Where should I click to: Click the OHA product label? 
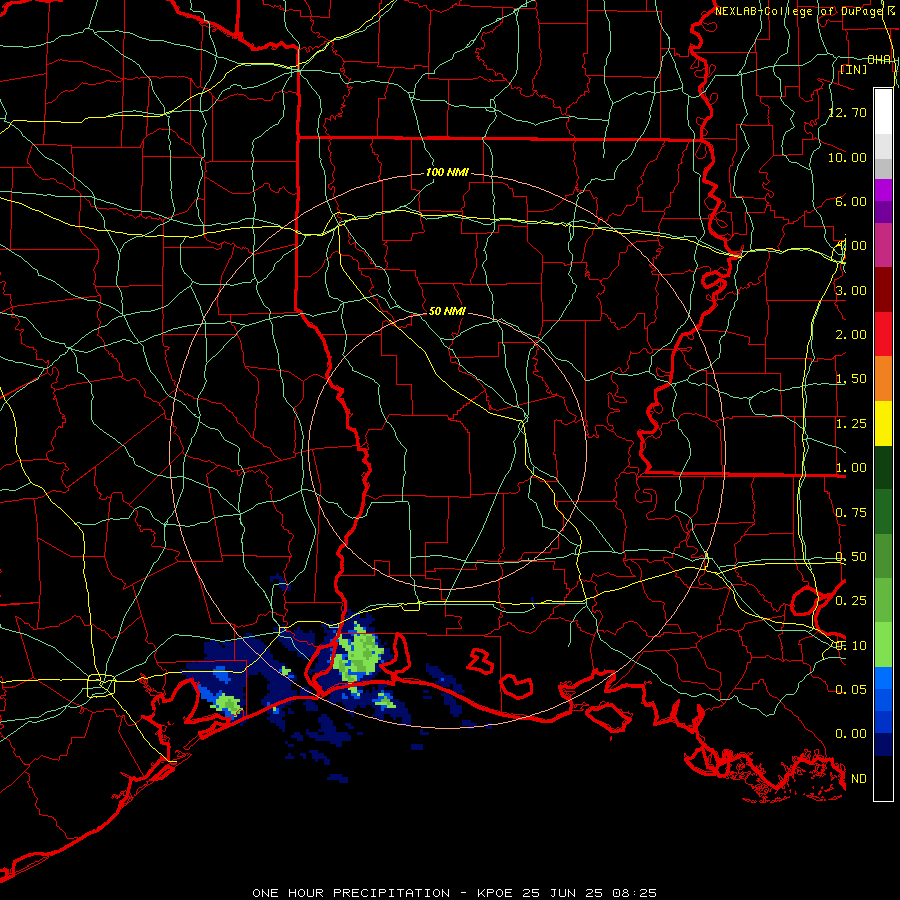pos(879,59)
